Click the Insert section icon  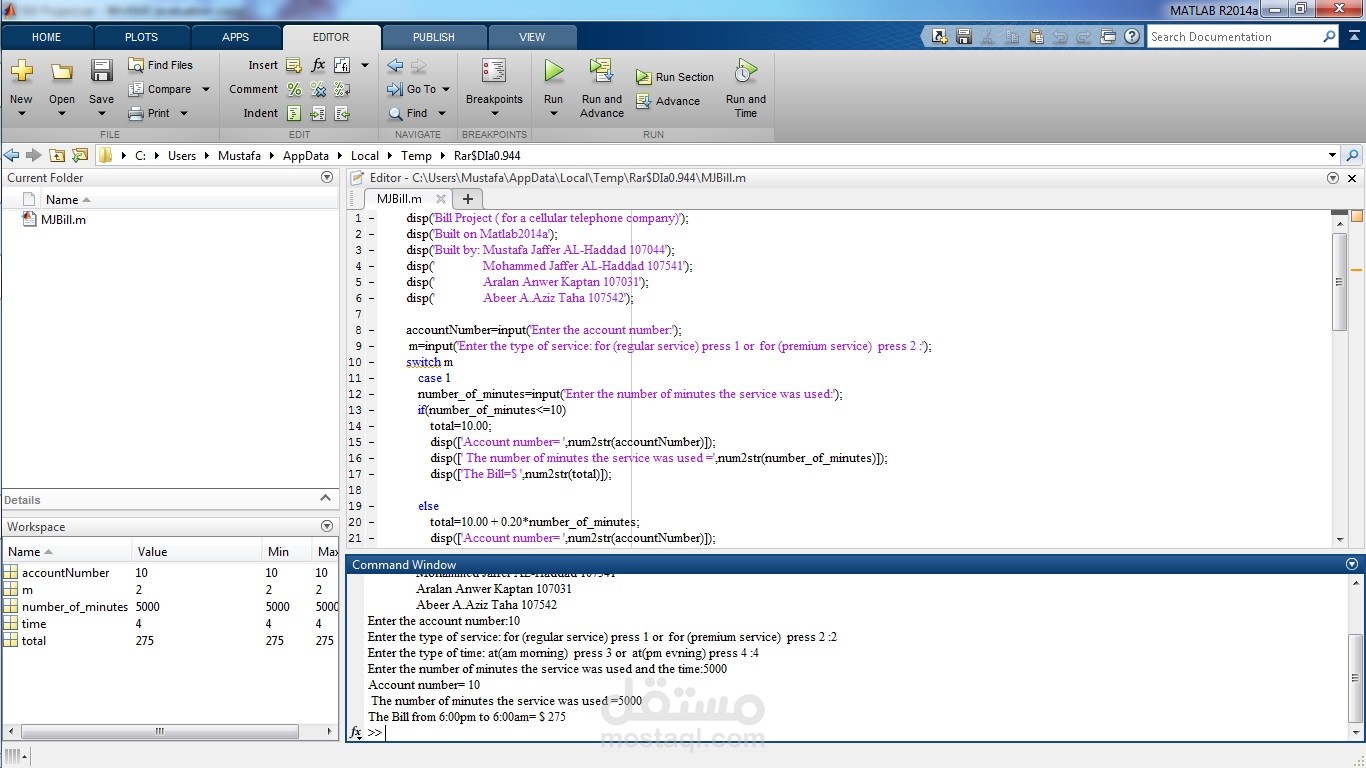point(294,65)
